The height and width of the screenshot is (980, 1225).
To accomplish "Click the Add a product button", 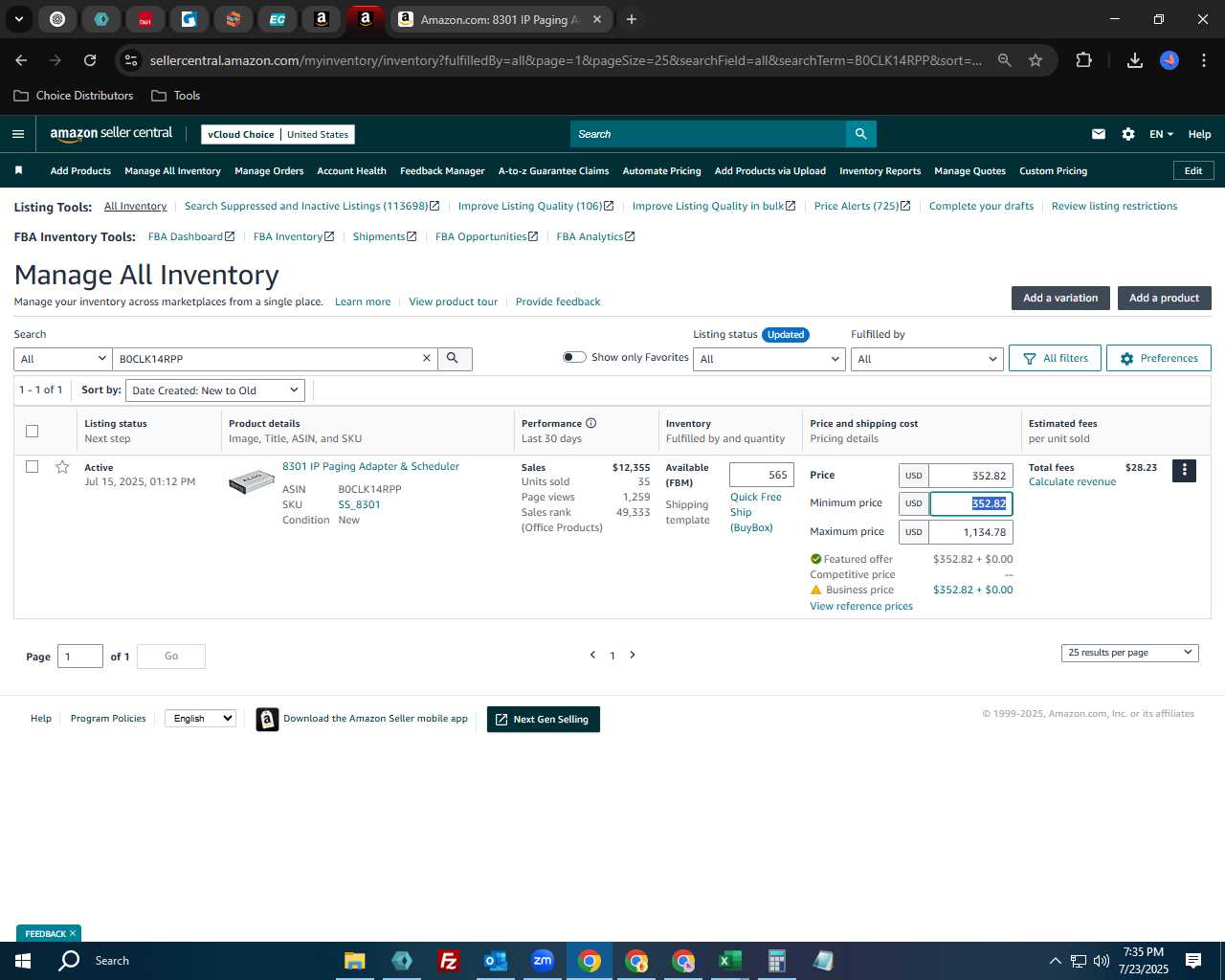I will [x=1164, y=298].
